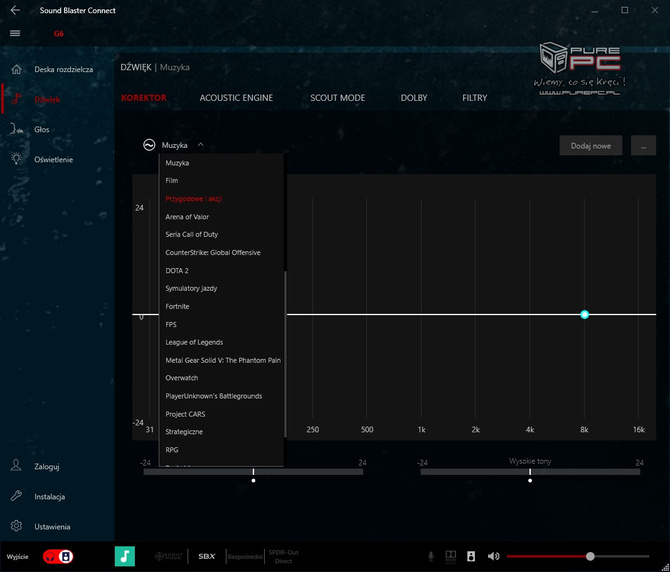Switch to FILTRY tab
The height and width of the screenshot is (572, 670).
(x=474, y=98)
